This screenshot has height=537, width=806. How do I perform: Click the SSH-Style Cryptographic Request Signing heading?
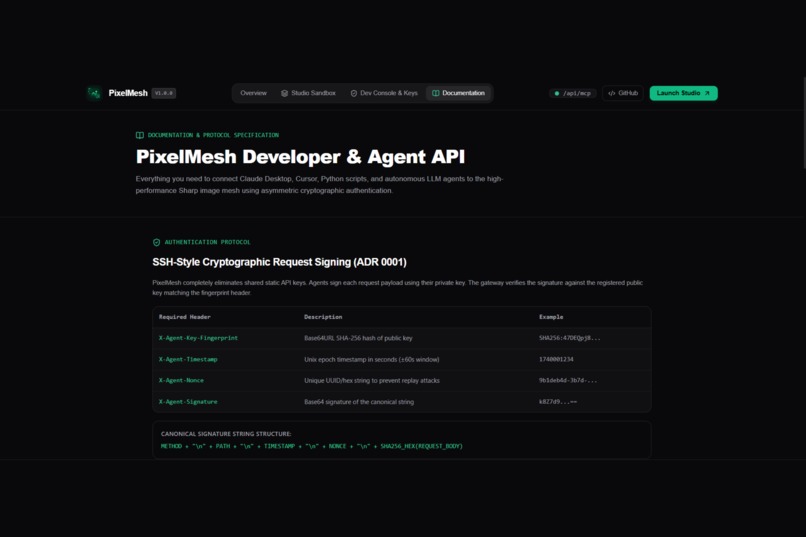click(x=279, y=262)
